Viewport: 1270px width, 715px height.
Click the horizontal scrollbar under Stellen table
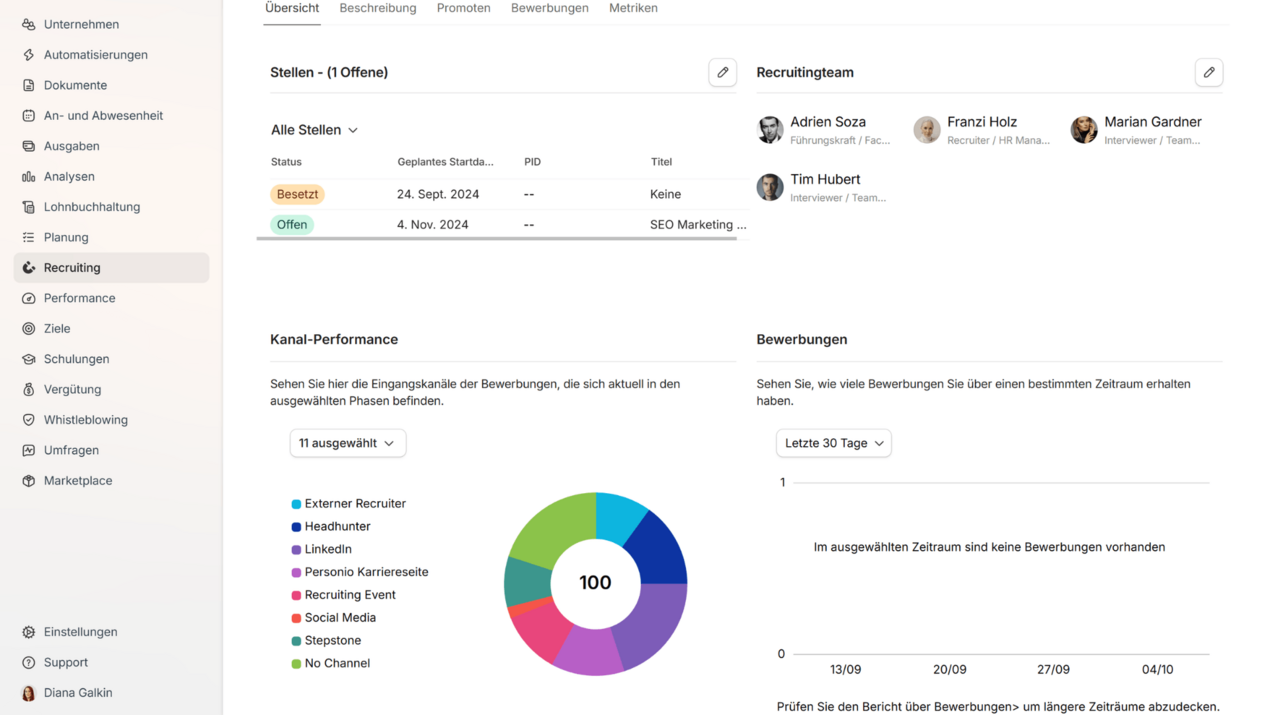click(496, 239)
